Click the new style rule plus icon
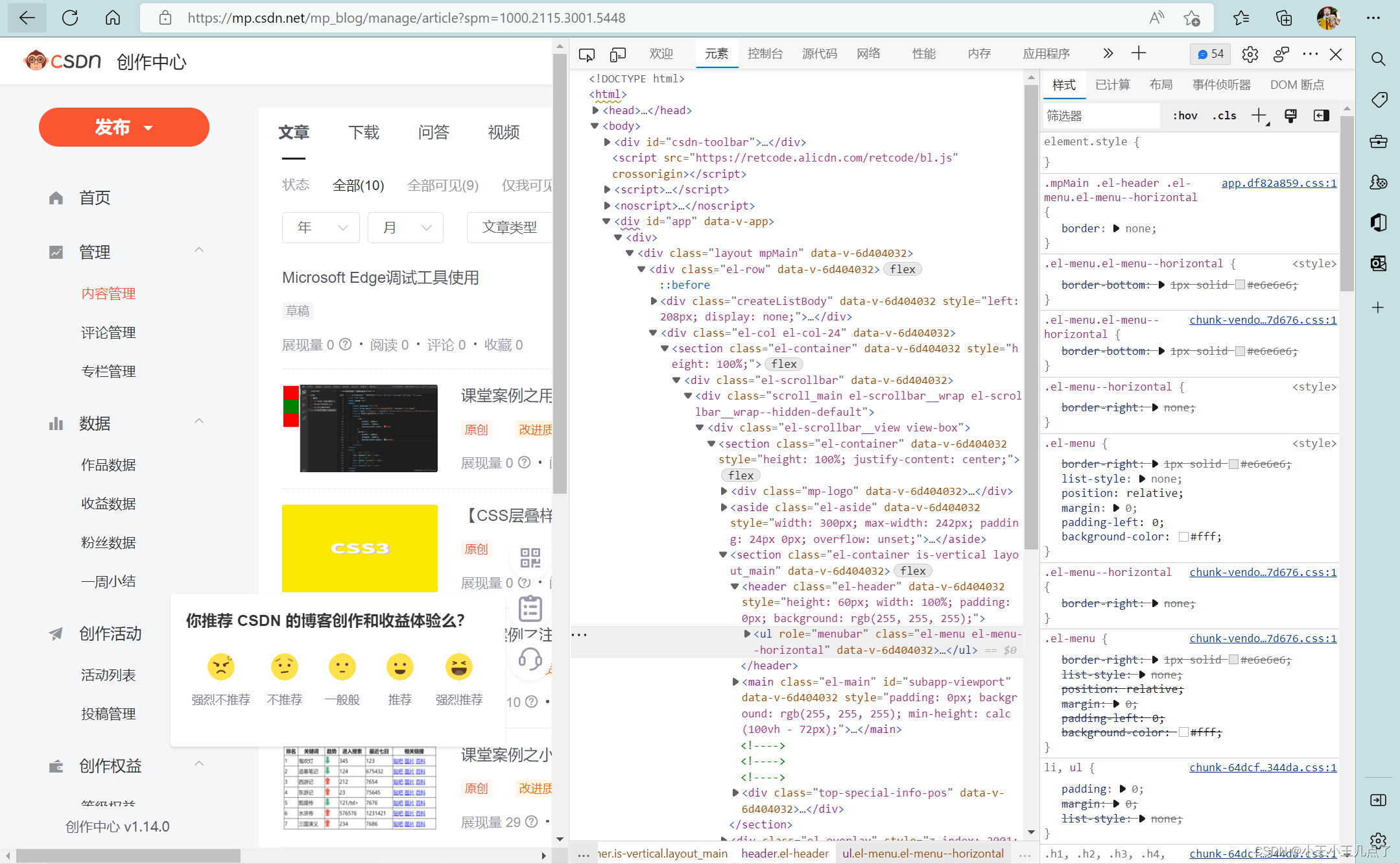This screenshot has height=864, width=1400. point(1259,115)
